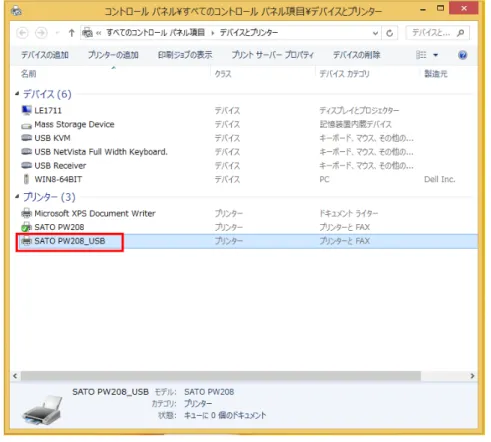Viewport: 491px width, 442px height.
Task: Go up one folder level arrow
Action: (71, 33)
